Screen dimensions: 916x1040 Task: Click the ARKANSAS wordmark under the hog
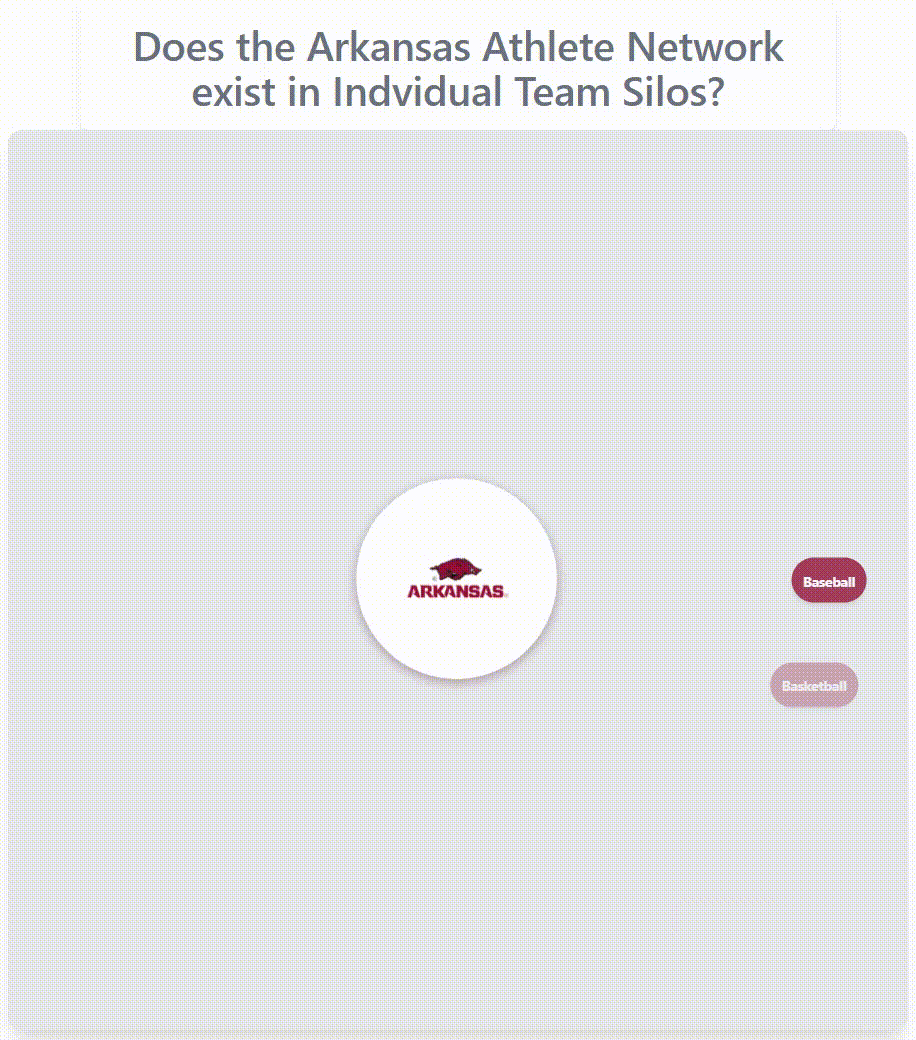coord(456,591)
